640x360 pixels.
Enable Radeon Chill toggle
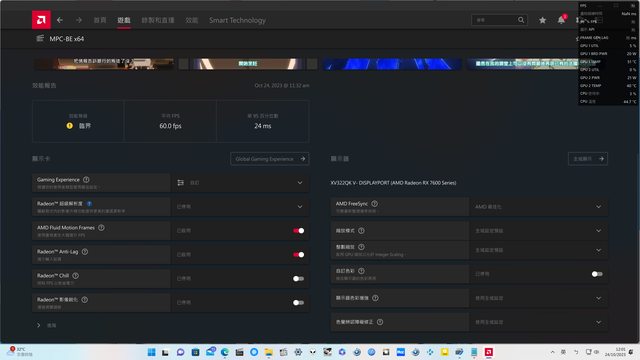point(298,278)
